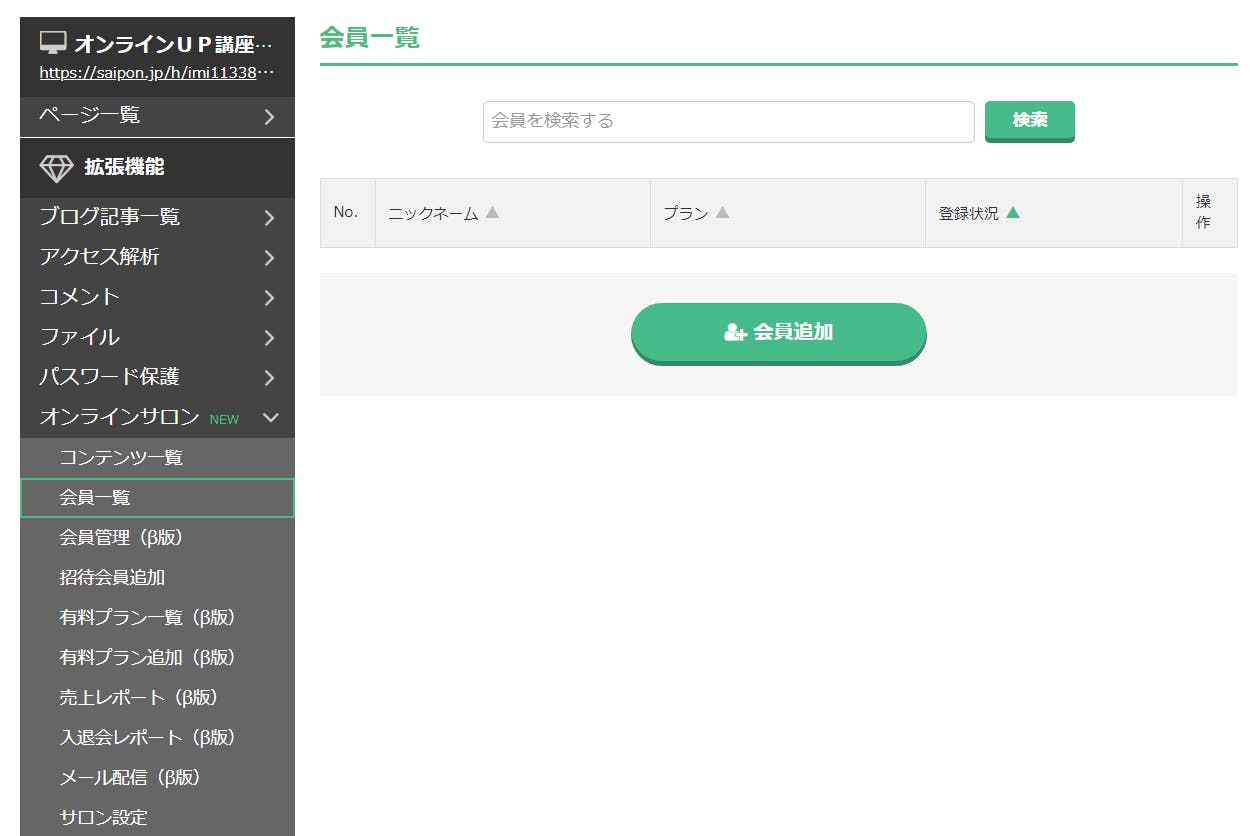Viewport: 1258px width, 836px height.
Task: Open the saipon.jp site URL link
Action: click(156, 73)
